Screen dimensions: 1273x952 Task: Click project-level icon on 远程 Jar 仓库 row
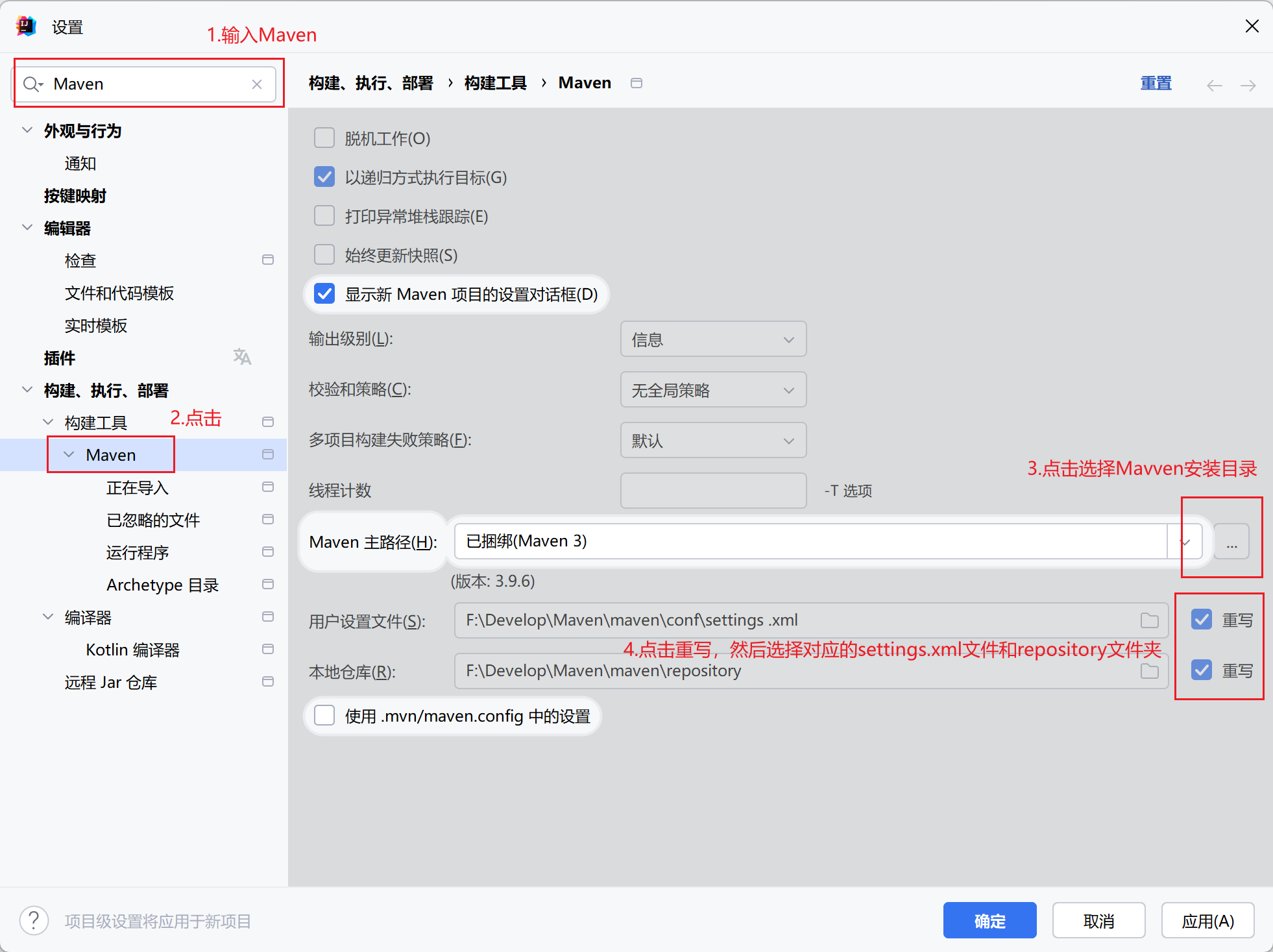(268, 681)
